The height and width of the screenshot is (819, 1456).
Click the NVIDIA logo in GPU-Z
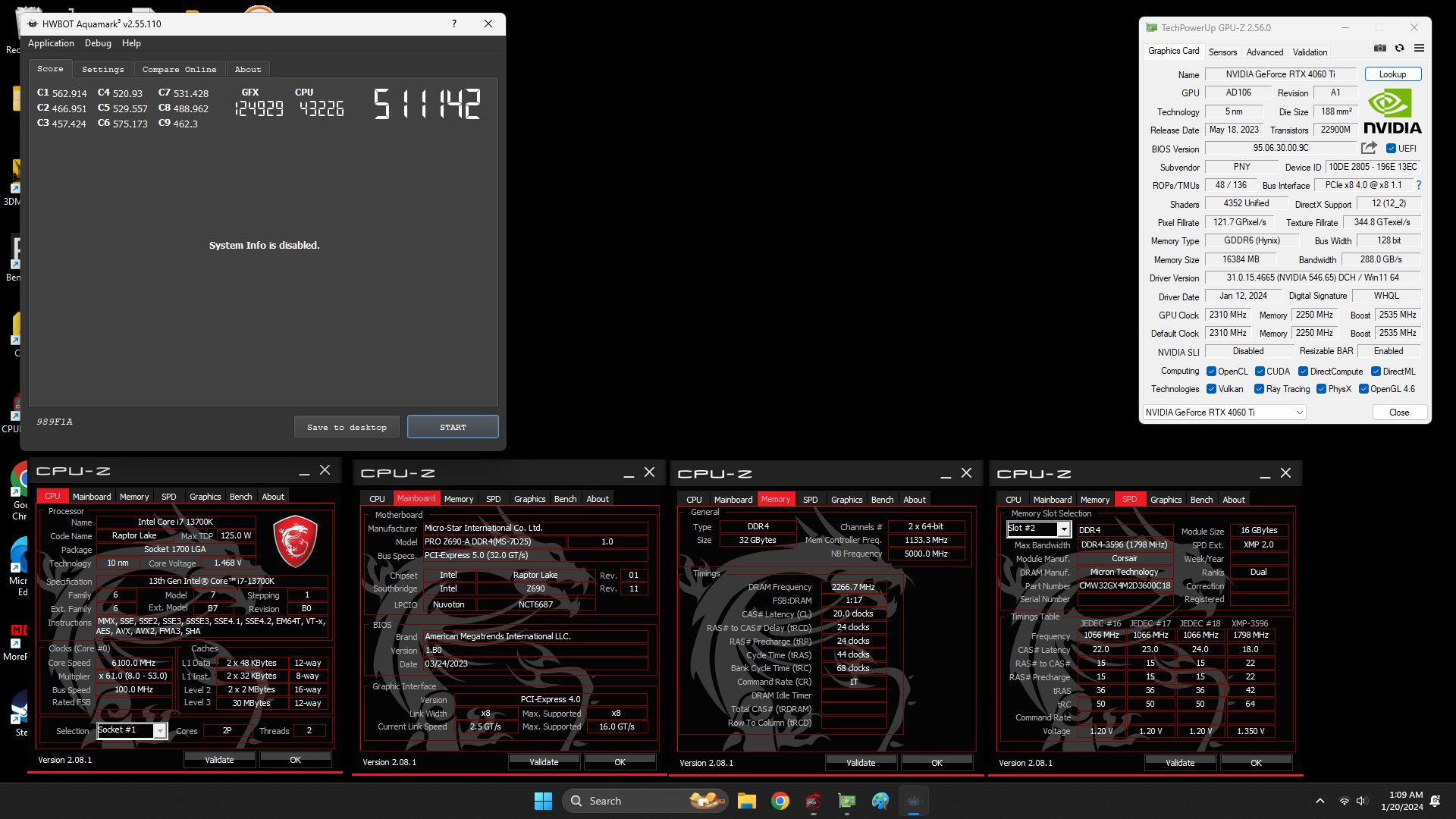[1392, 111]
